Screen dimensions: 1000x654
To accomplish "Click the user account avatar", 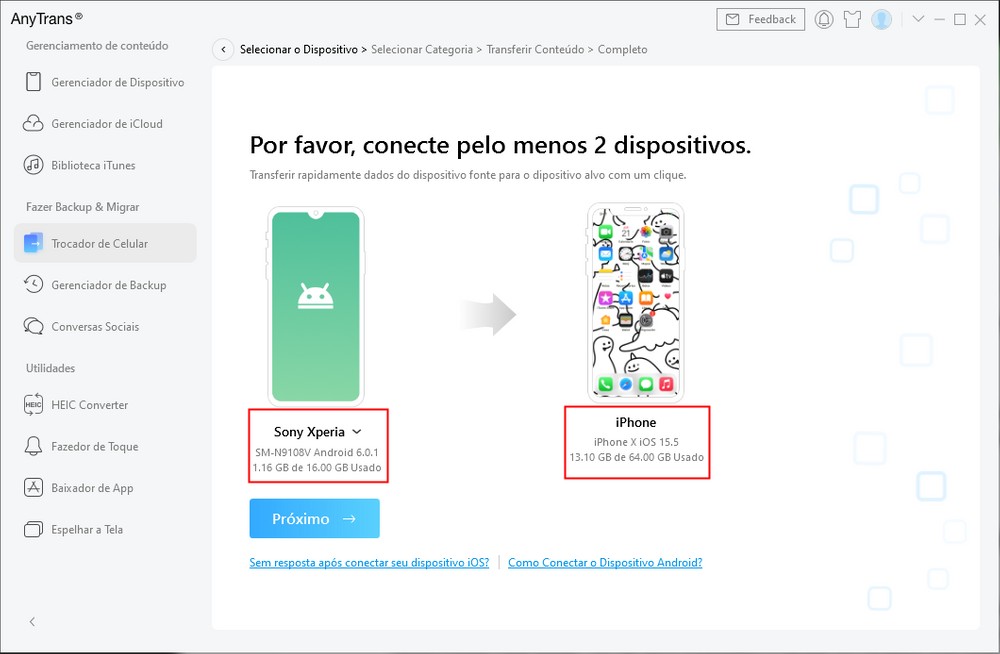I will (x=881, y=20).
